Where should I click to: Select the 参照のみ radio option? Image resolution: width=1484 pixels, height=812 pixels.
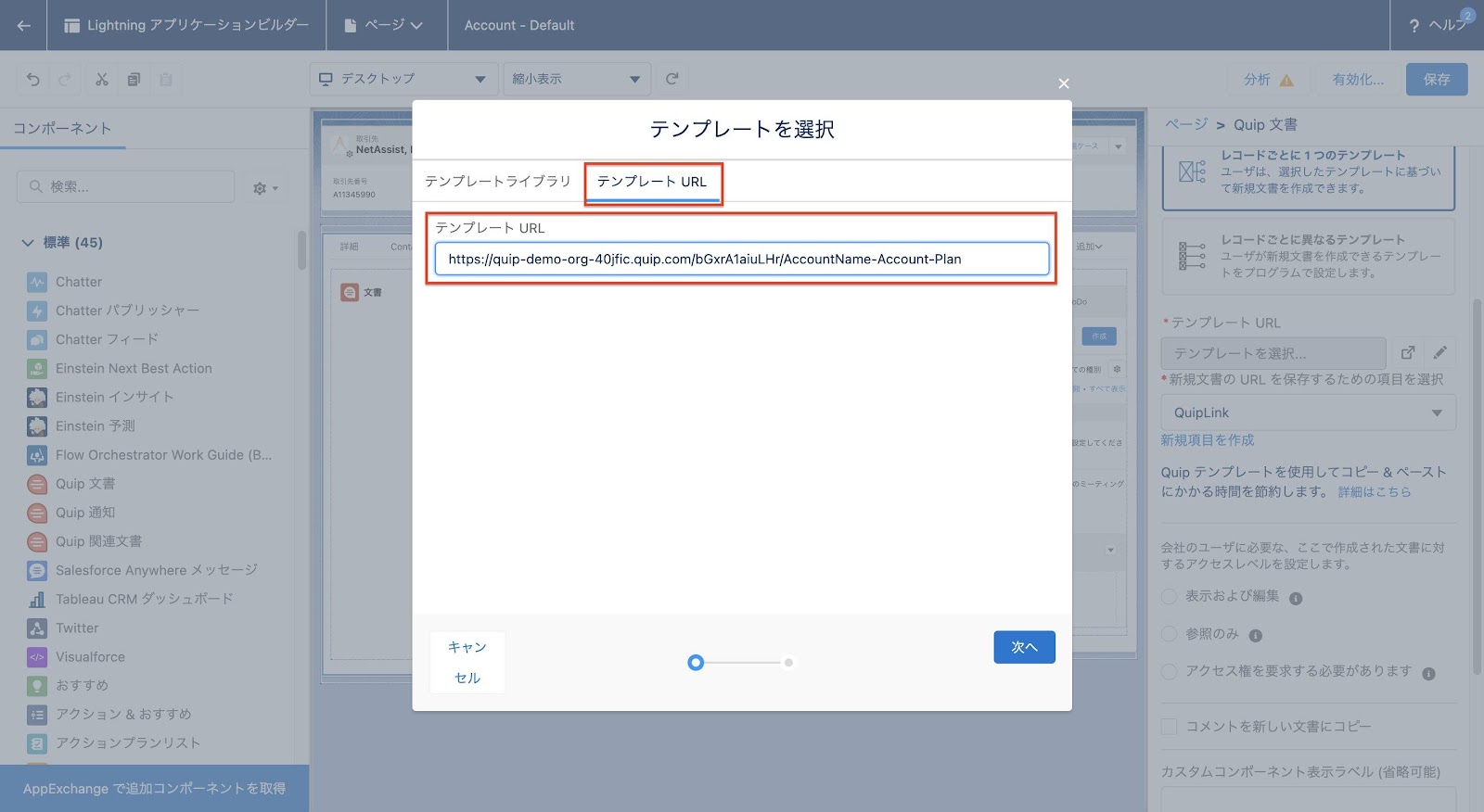click(1170, 634)
